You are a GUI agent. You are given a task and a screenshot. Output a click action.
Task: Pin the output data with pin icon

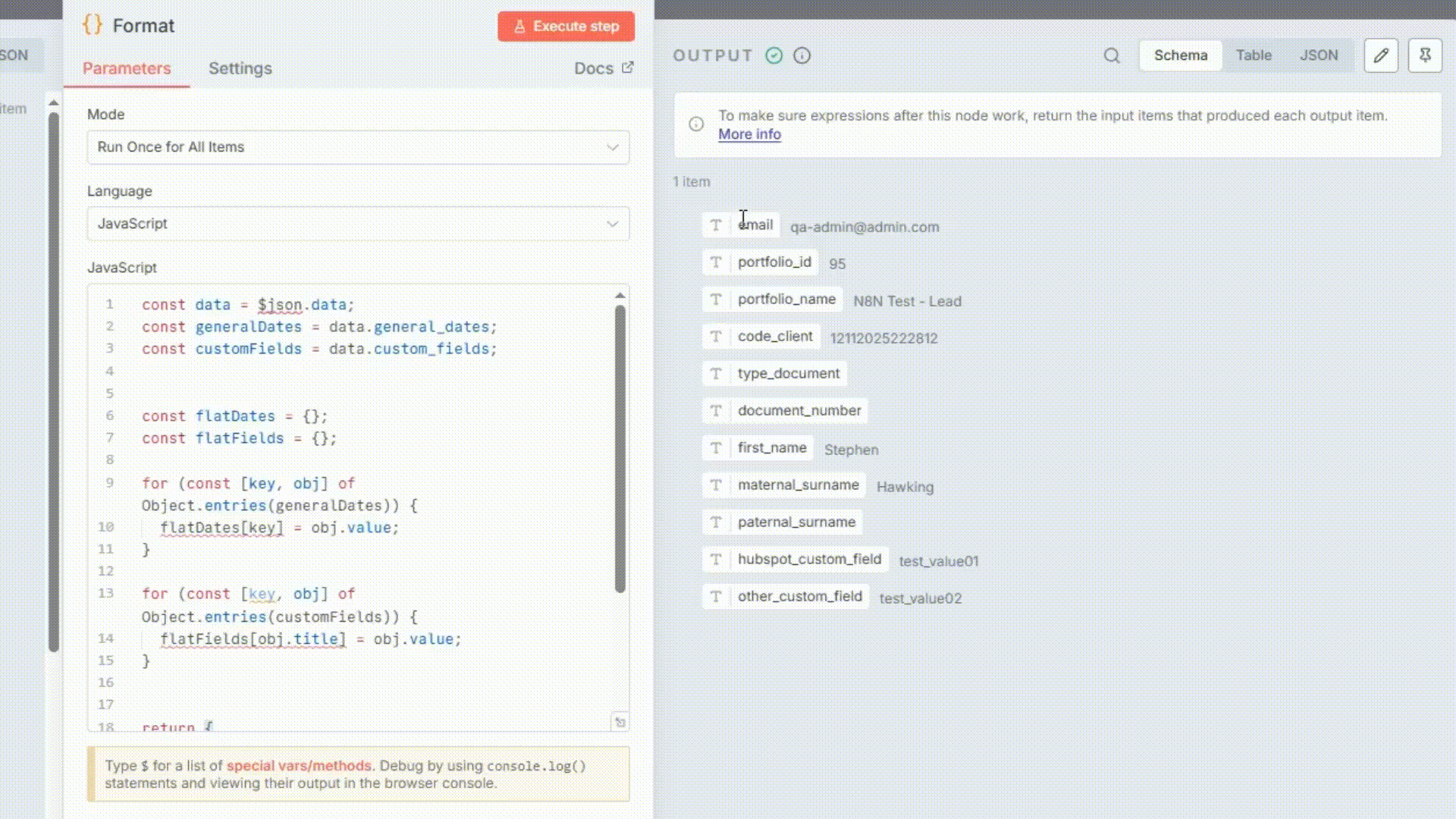1425,55
